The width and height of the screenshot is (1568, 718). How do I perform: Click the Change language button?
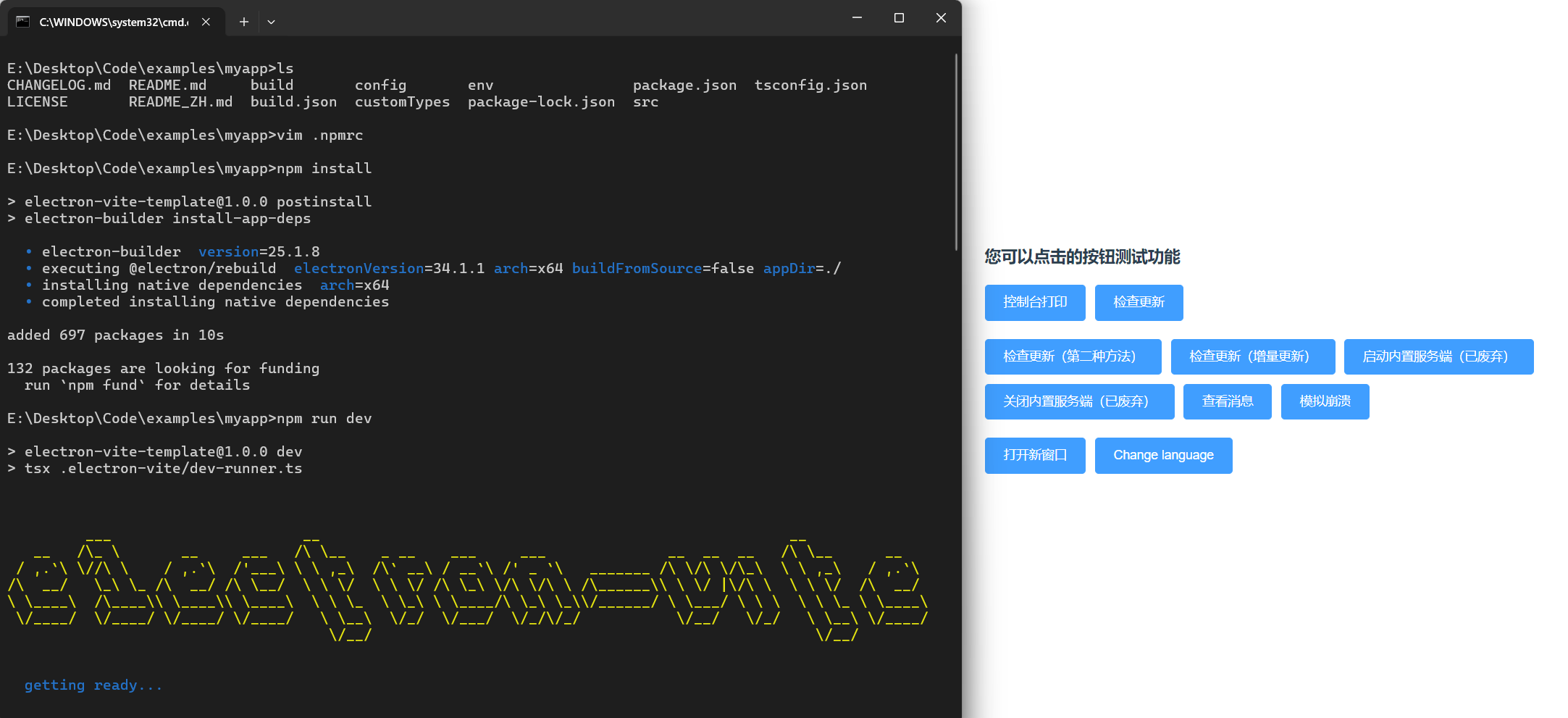pos(1163,455)
